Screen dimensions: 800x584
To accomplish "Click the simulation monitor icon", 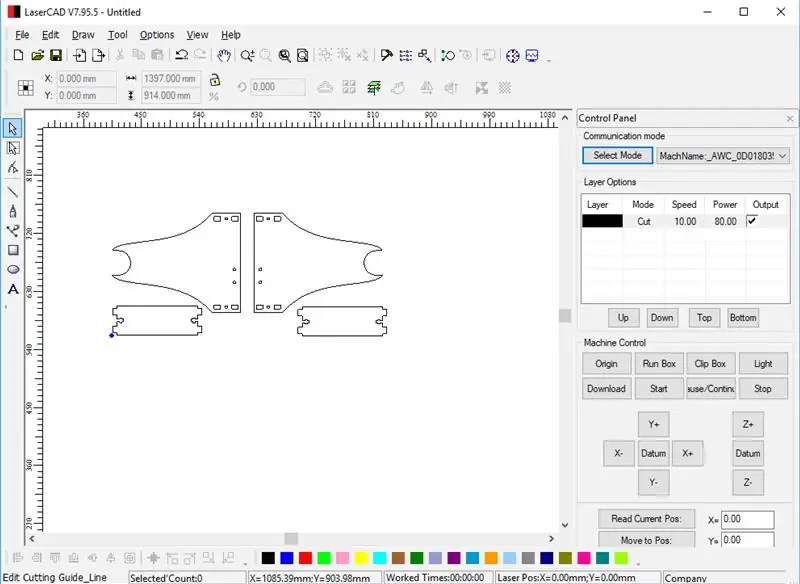I will click(x=532, y=55).
